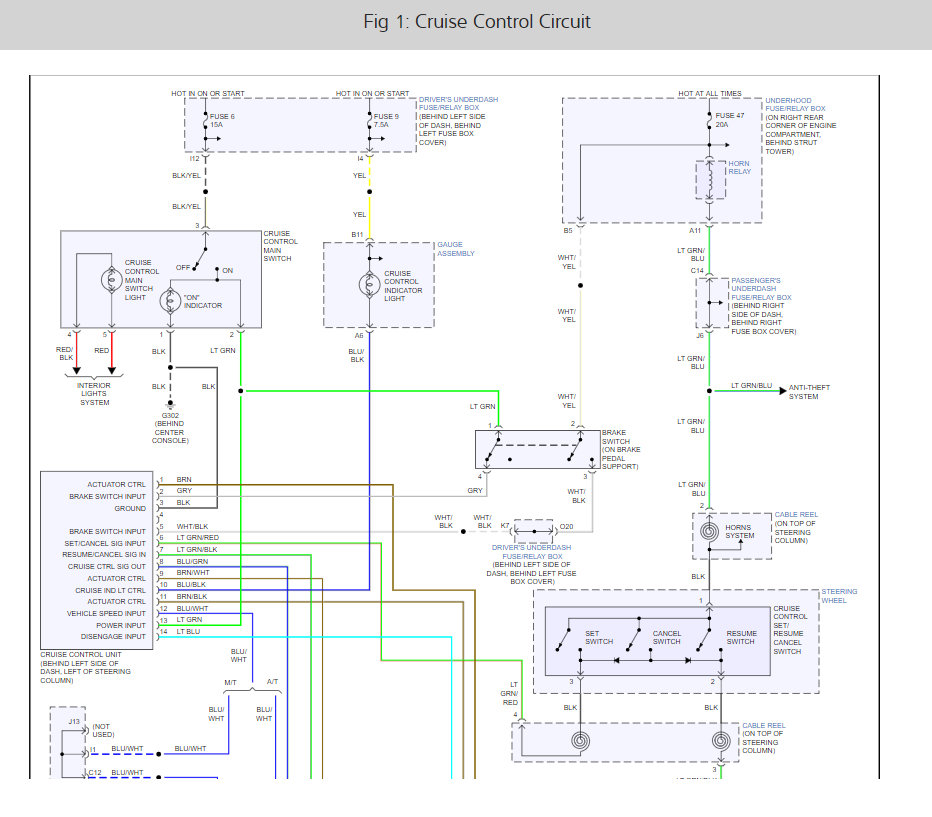Click the BRN wire label at pin 1

[x=184, y=480]
